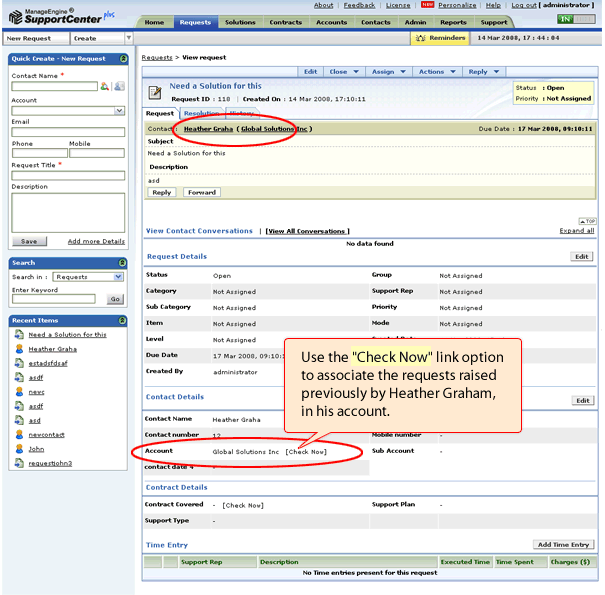Screen dimensions: 605x595
Task: Click the Forward button
Action: coord(202,192)
